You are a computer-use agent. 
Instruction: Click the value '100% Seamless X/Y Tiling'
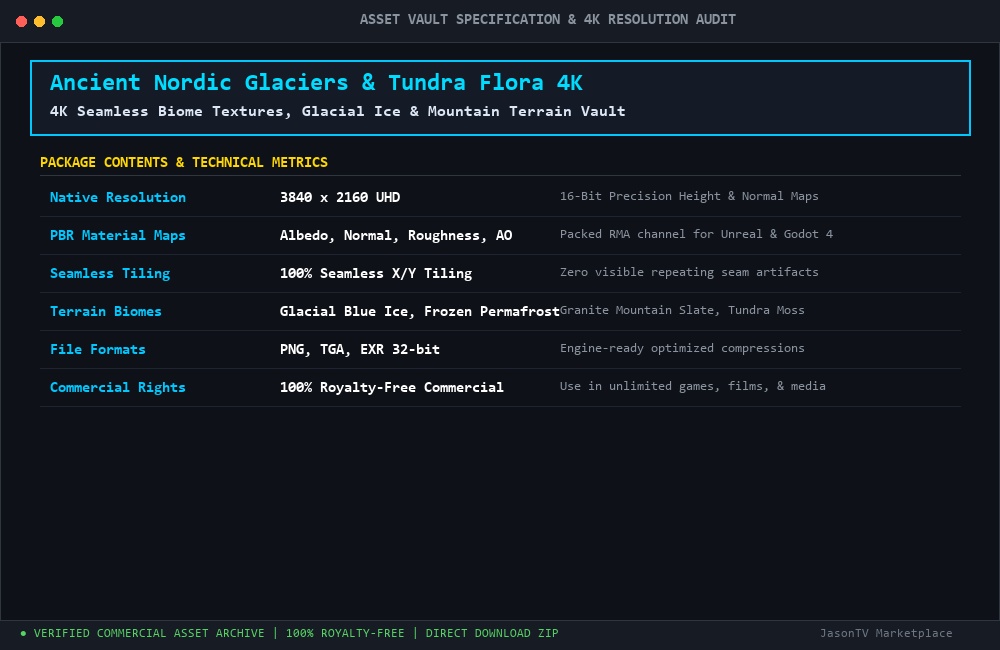376,273
